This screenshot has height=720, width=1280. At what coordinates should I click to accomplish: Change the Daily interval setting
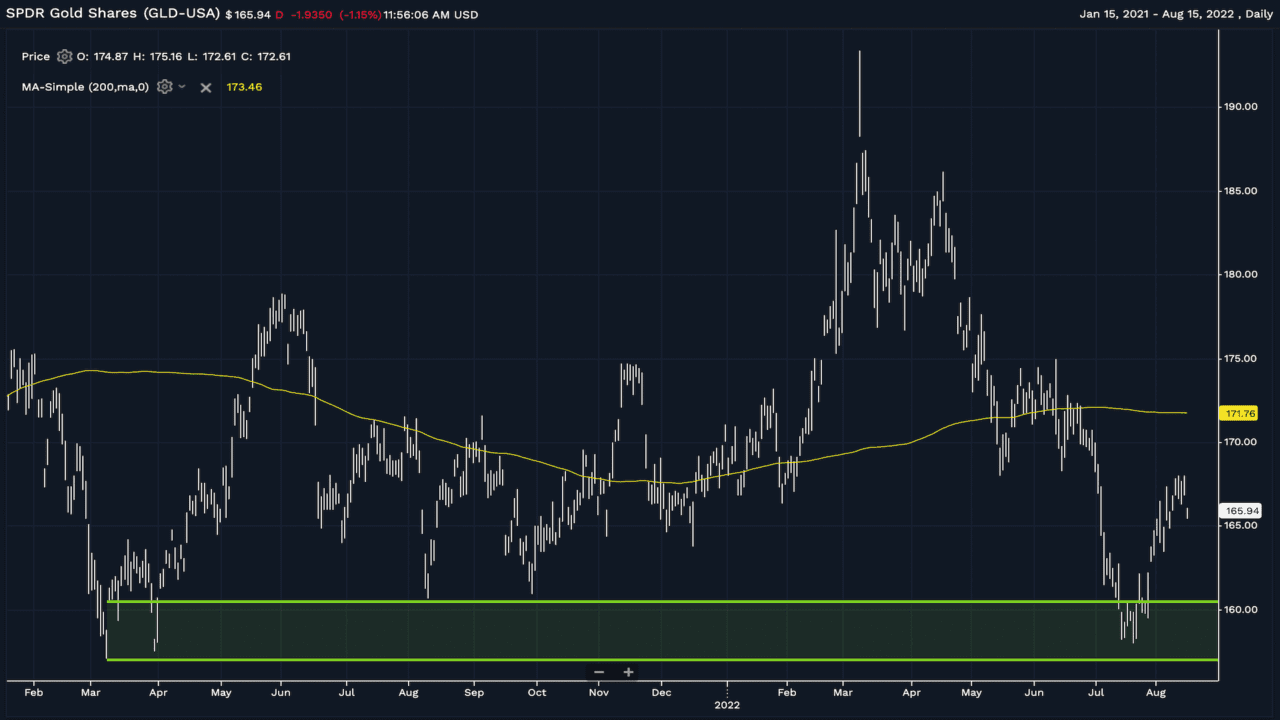point(1256,15)
